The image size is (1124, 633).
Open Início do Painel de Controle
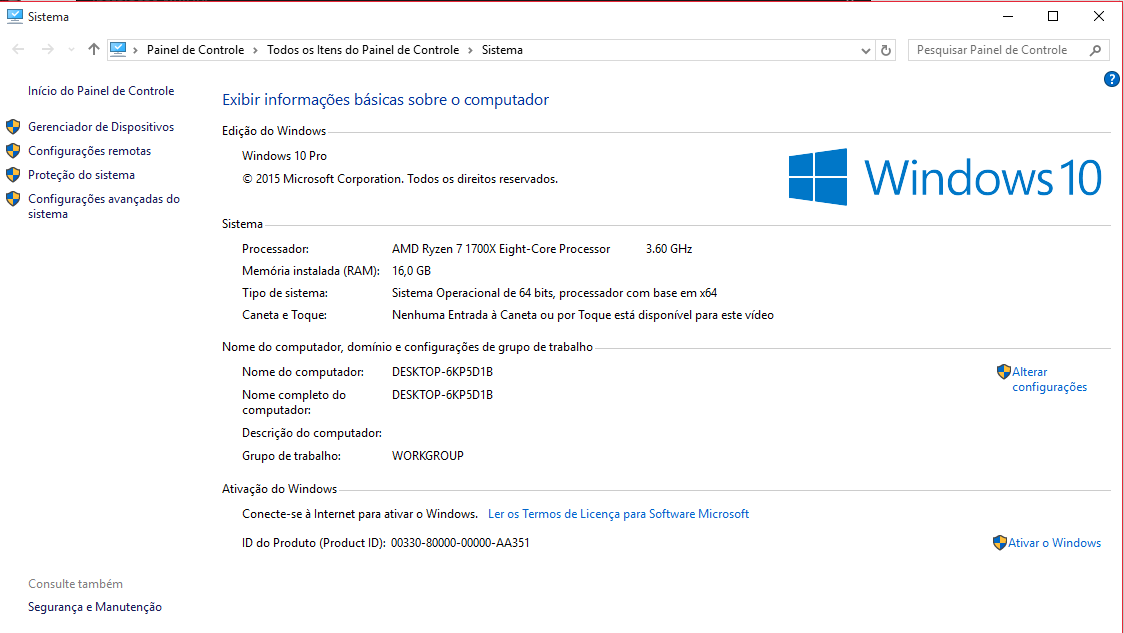pyautogui.click(x=101, y=91)
